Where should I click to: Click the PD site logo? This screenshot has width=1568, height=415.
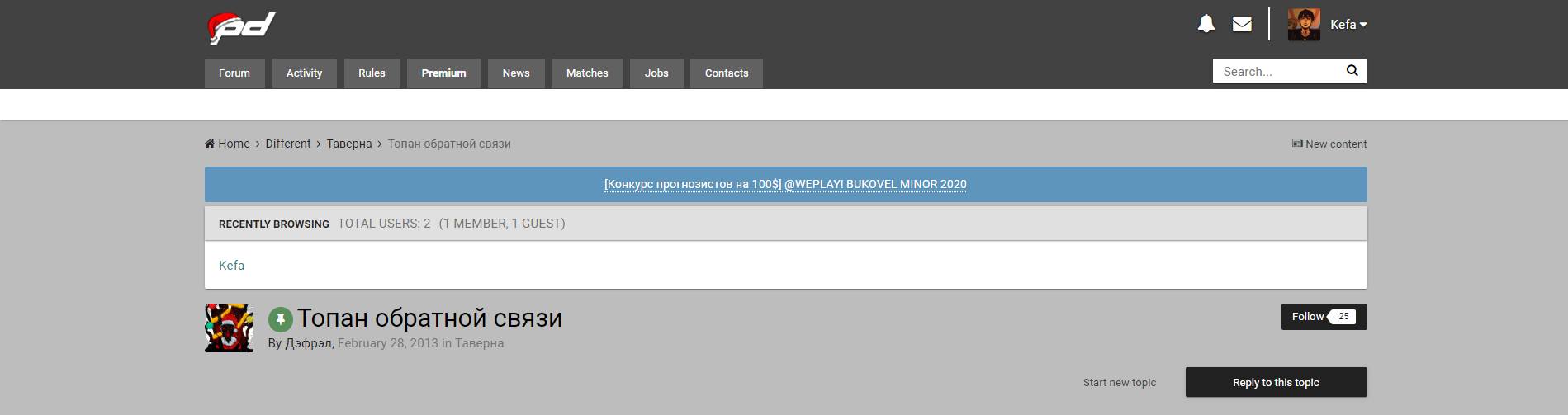click(241, 28)
